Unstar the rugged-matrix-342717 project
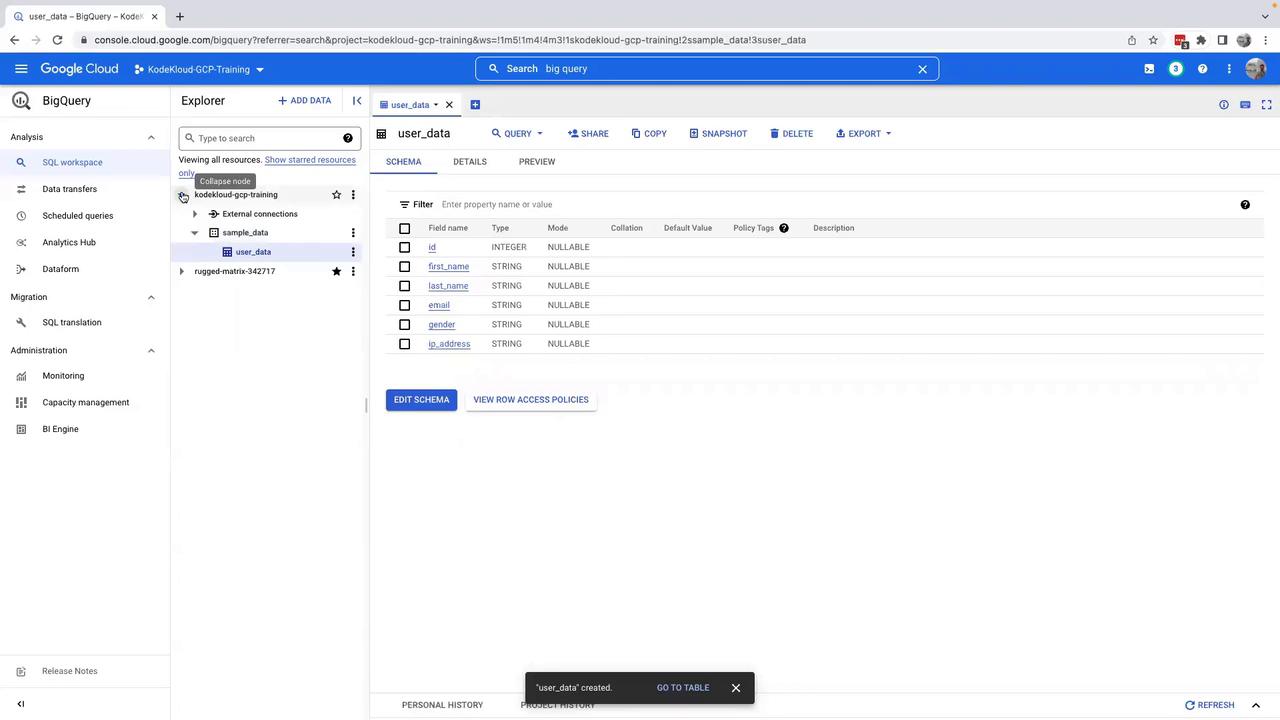 [336, 271]
